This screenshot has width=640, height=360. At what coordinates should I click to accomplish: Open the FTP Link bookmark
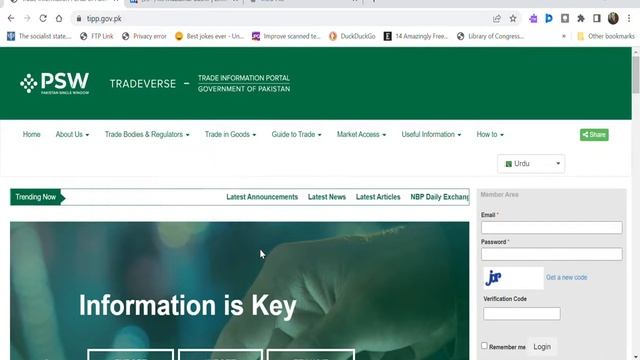pos(97,36)
